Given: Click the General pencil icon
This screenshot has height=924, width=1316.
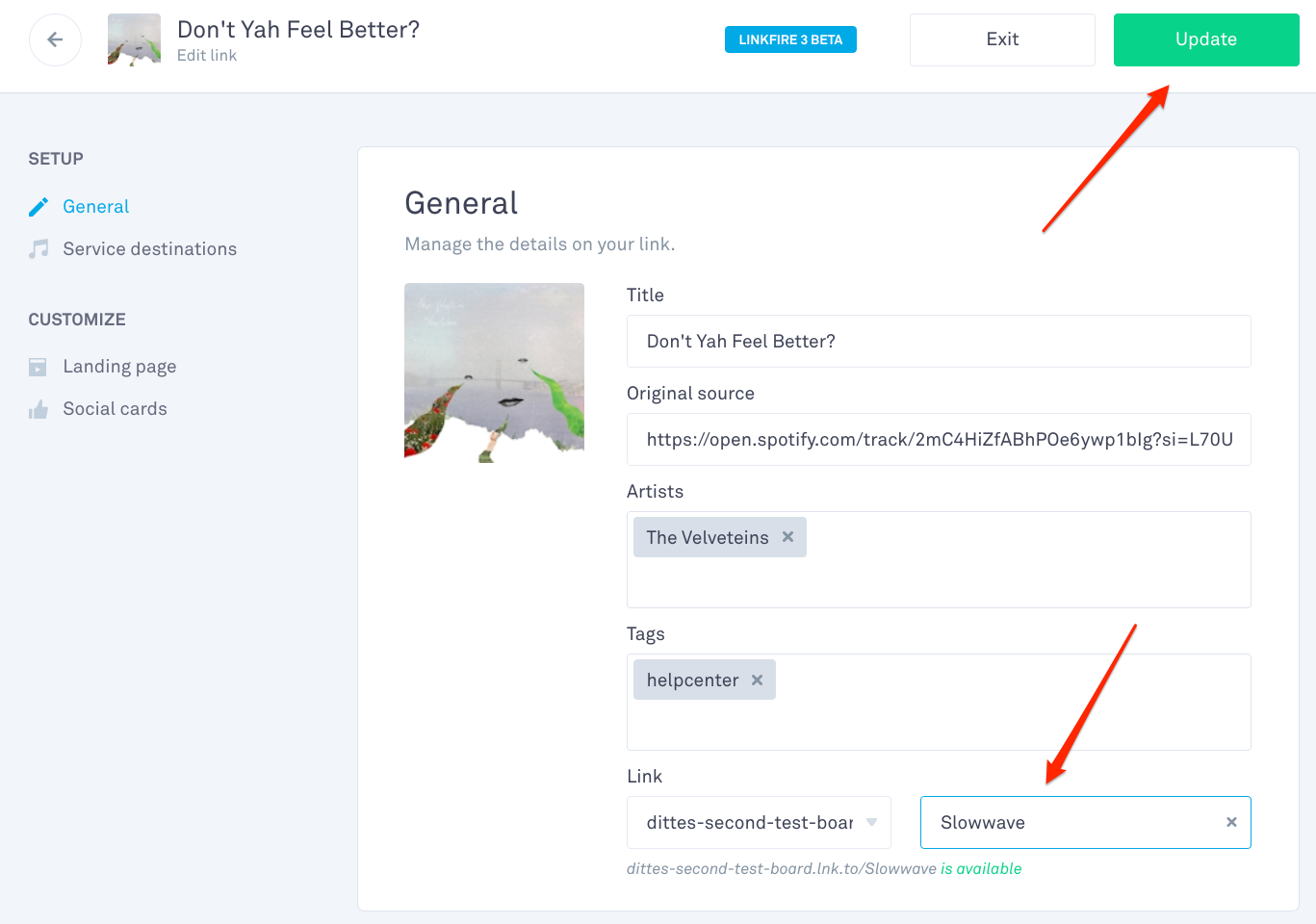Looking at the screenshot, I should click(39, 207).
